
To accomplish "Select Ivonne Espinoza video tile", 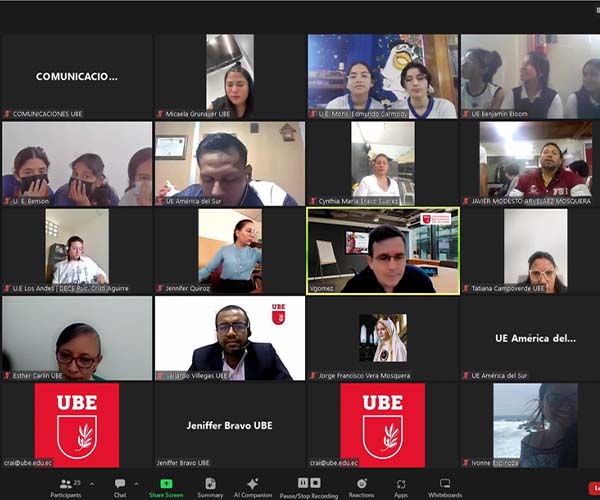I will coord(530,425).
